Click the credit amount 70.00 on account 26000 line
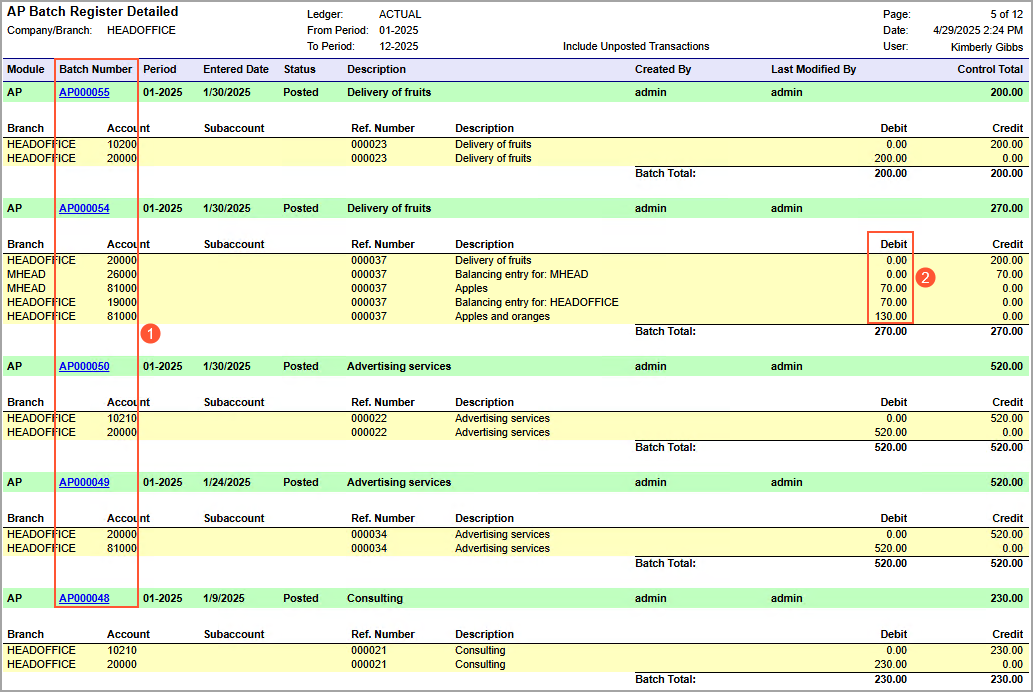 [x=1009, y=274]
